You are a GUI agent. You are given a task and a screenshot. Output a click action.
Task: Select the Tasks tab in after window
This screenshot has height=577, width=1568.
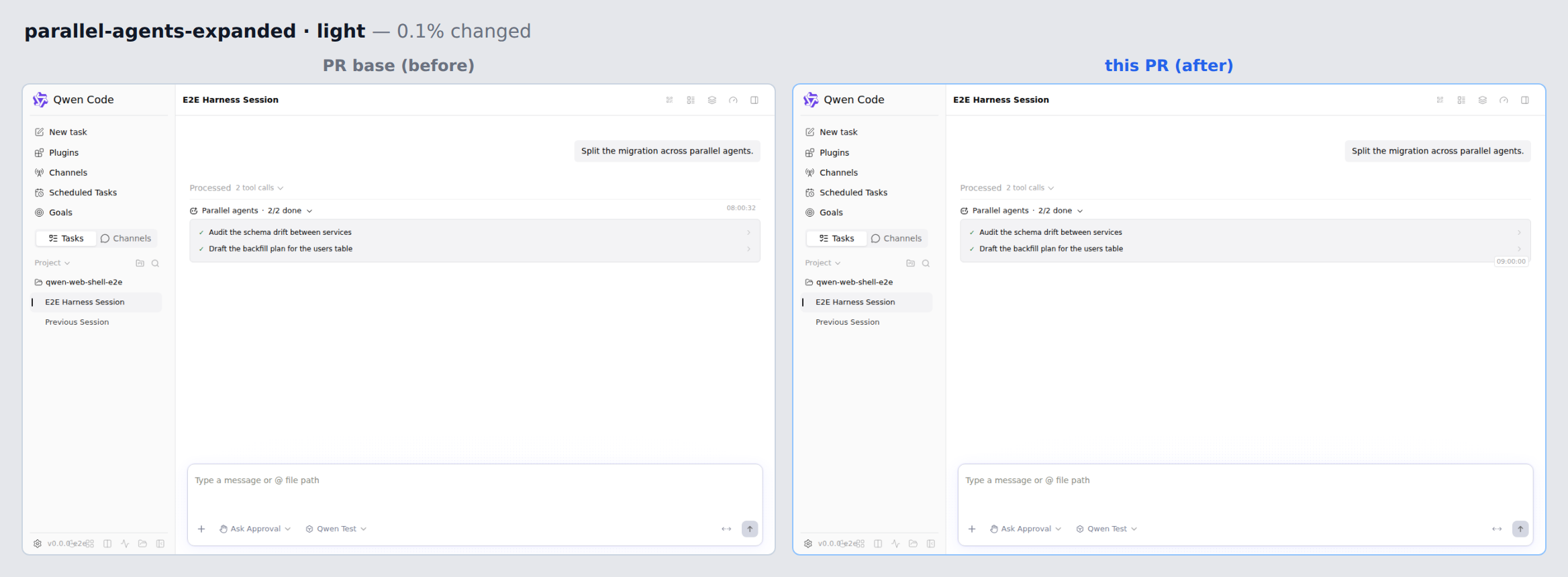point(836,238)
